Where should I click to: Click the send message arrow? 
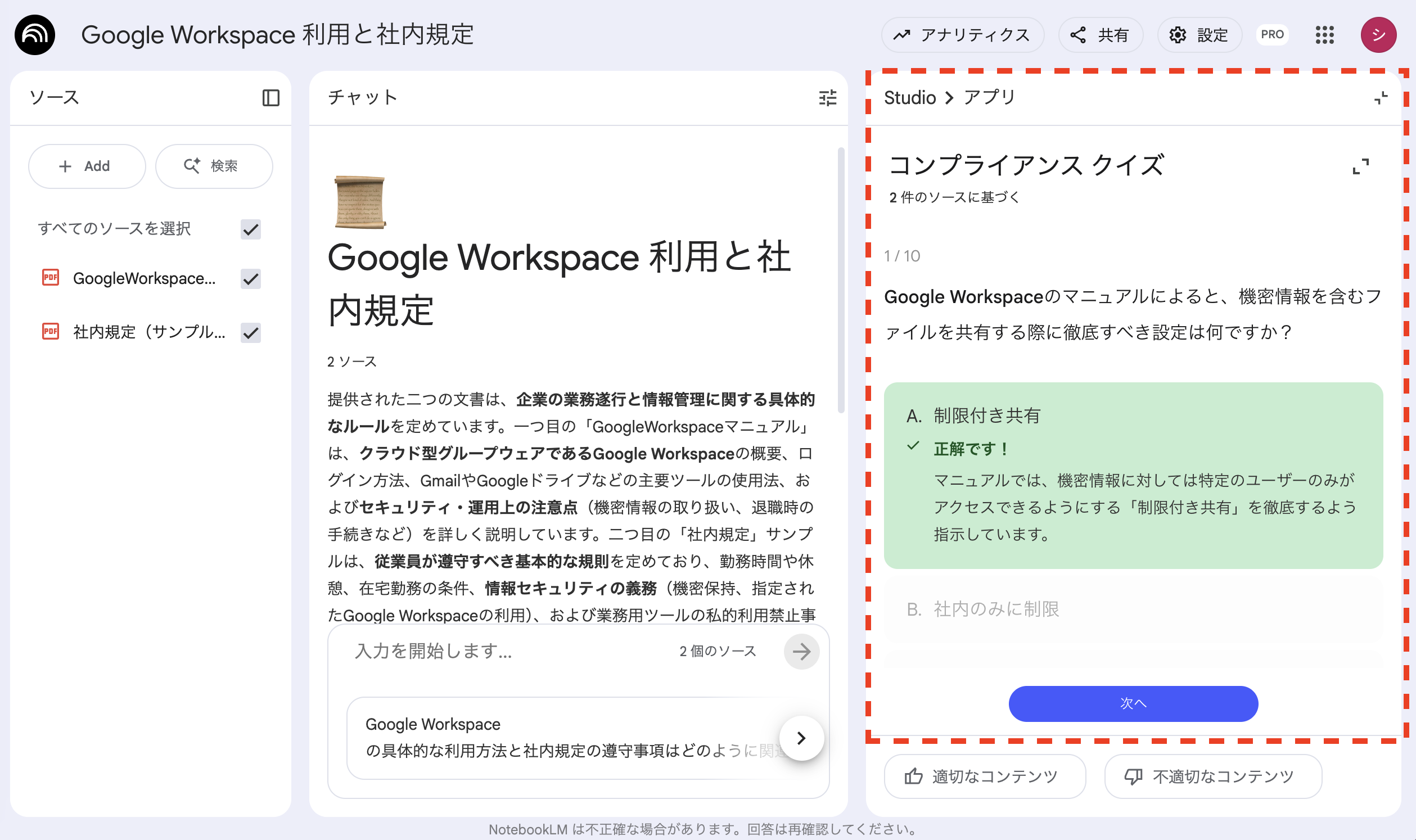click(801, 652)
